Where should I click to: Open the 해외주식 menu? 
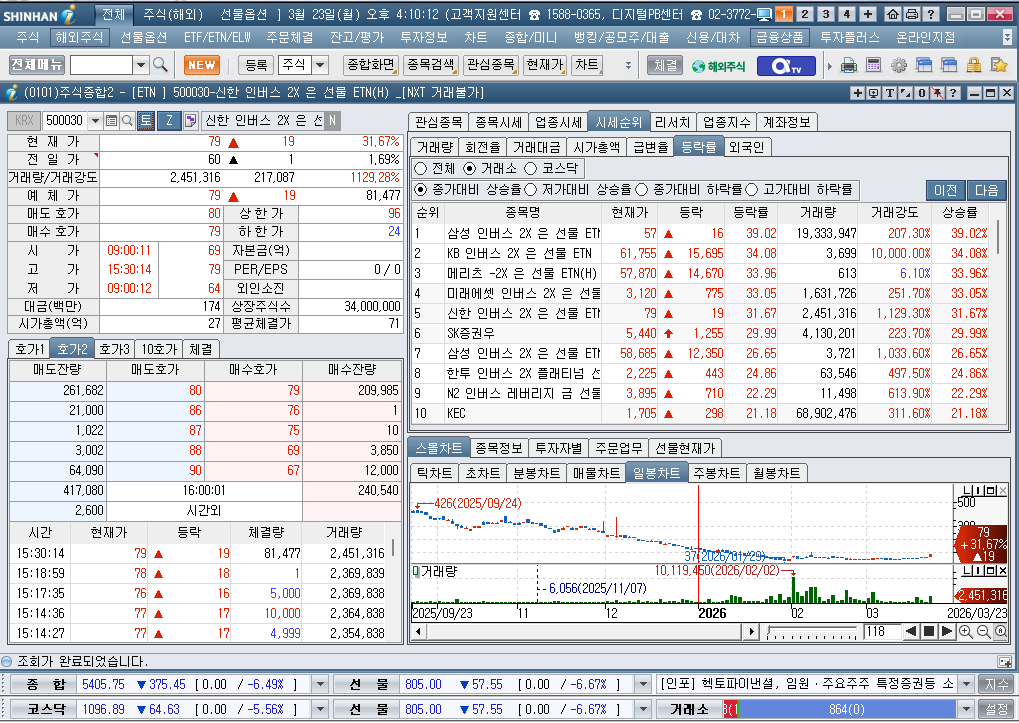click(x=79, y=38)
